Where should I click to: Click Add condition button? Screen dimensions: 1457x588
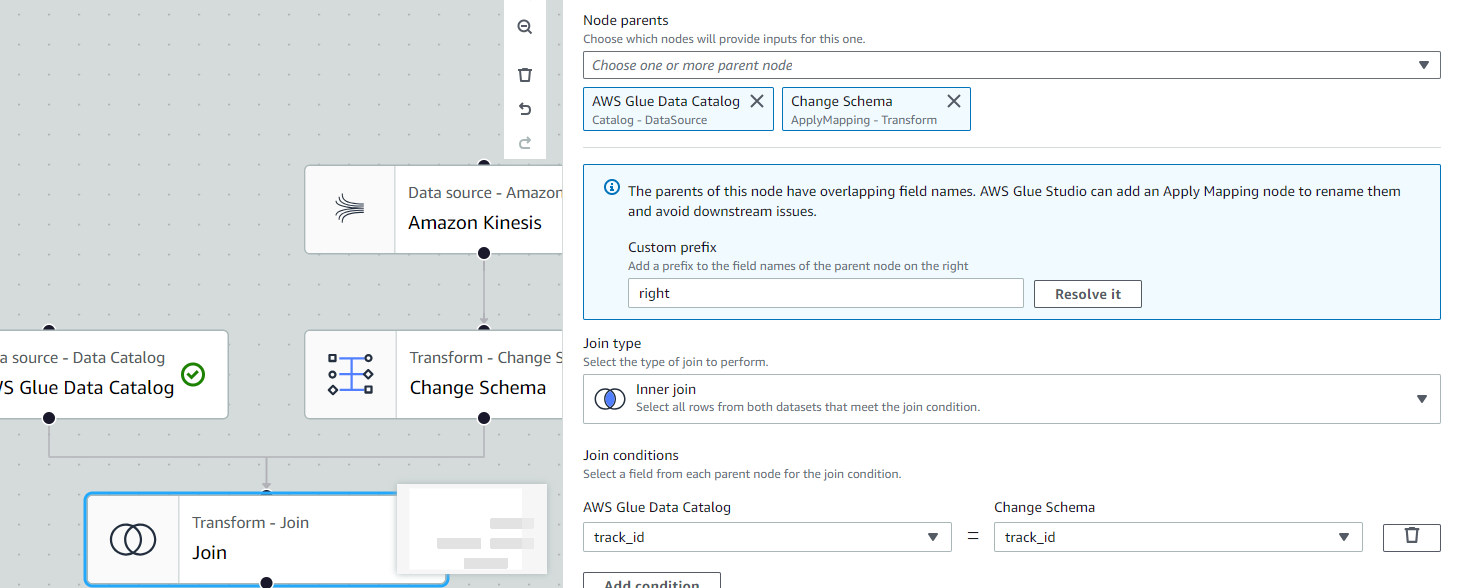[652, 581]
